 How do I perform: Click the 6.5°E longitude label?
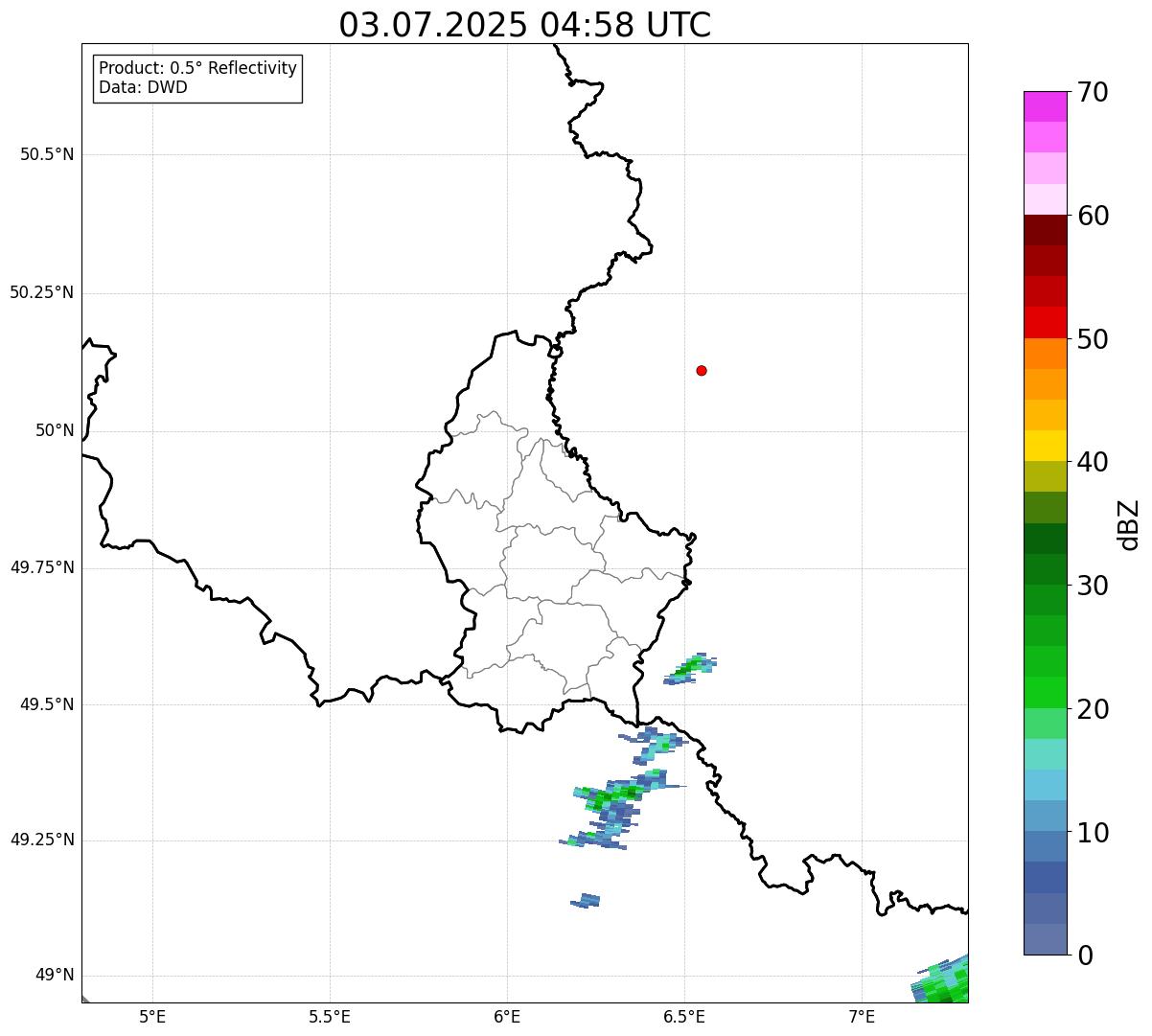684,1016
